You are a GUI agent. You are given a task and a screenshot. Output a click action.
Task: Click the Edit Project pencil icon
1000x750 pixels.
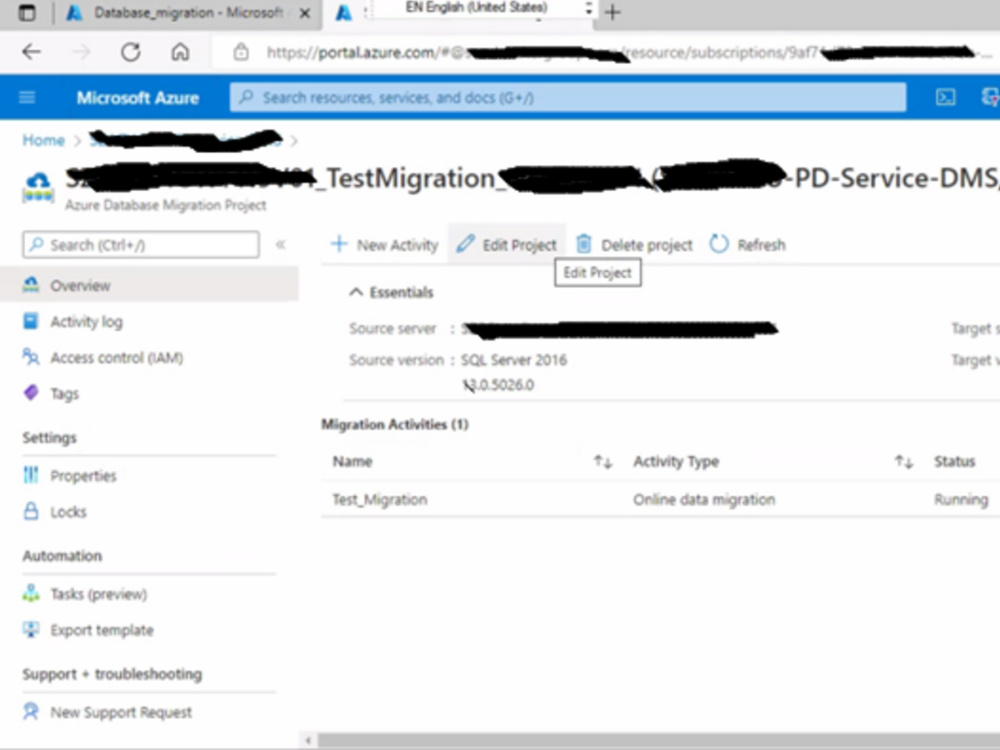pos(465,244)
